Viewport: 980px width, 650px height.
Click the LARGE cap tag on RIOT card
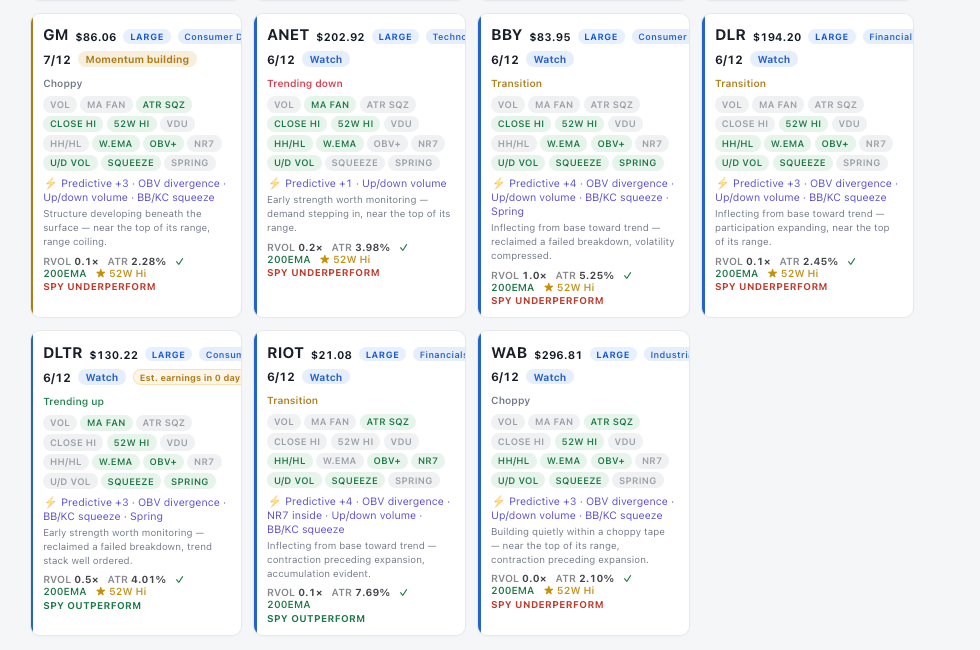click(x=382, y=355)
